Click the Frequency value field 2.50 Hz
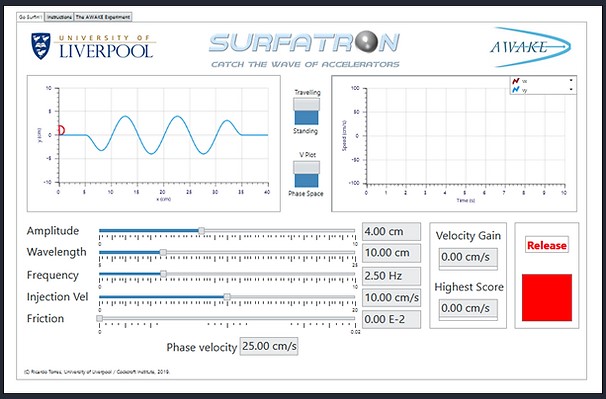 pos(391,276)
